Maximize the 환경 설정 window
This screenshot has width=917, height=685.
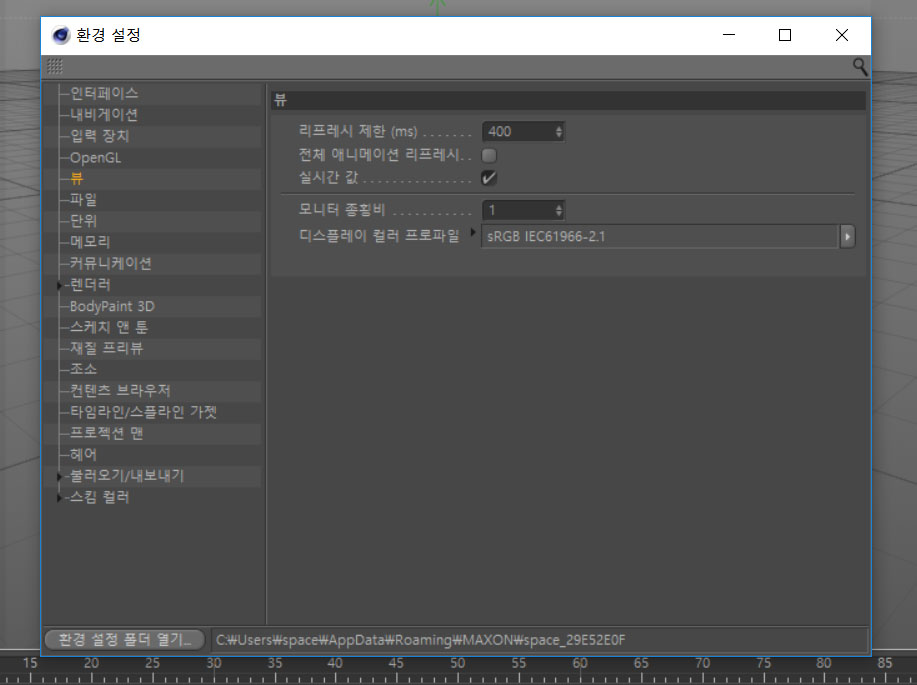pos(785,35)
